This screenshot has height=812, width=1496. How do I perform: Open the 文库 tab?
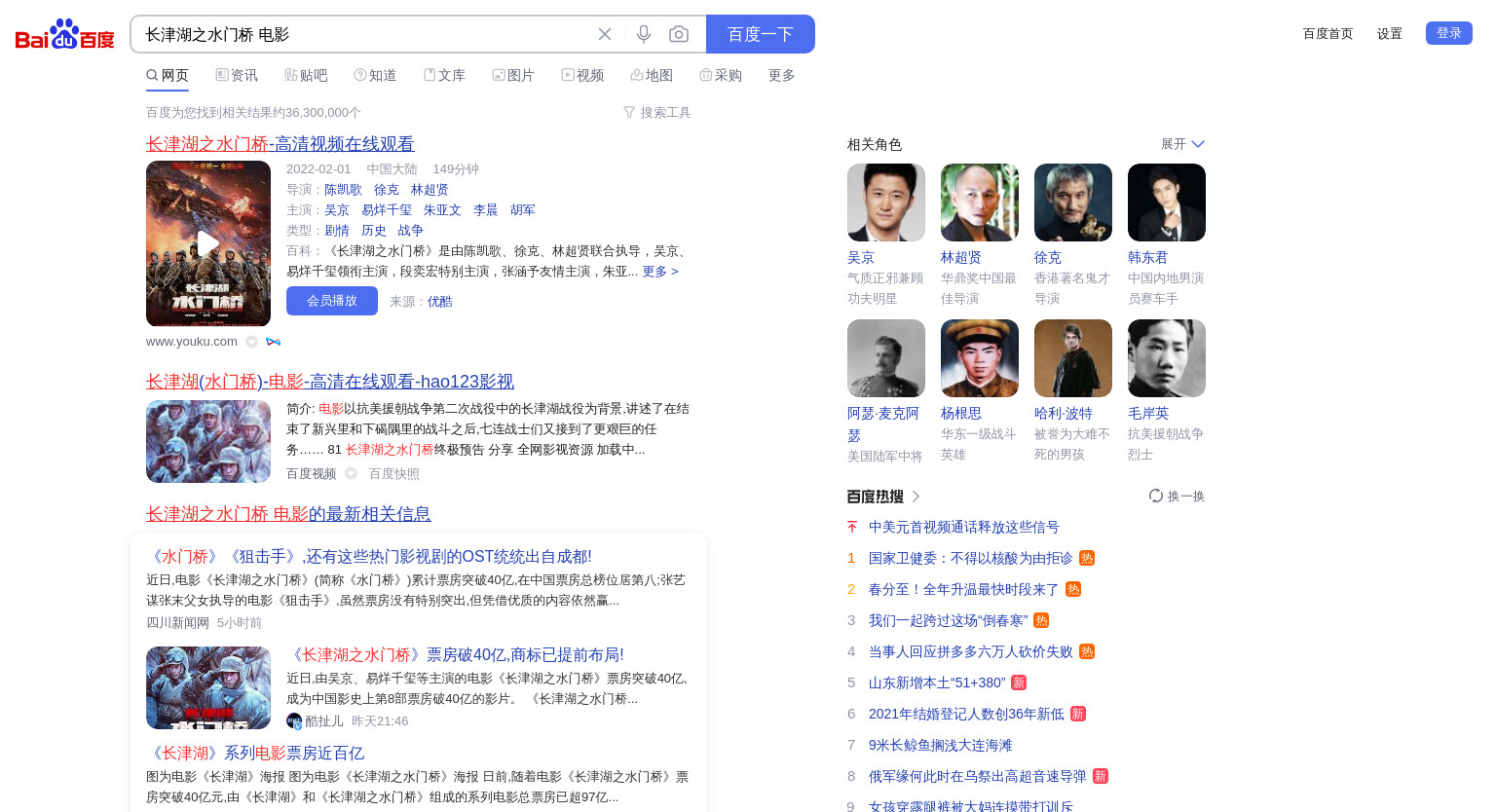click(444, 75)
